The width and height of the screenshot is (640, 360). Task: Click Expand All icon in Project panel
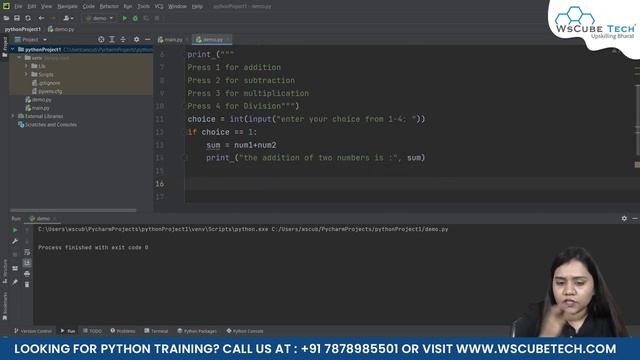112,40
